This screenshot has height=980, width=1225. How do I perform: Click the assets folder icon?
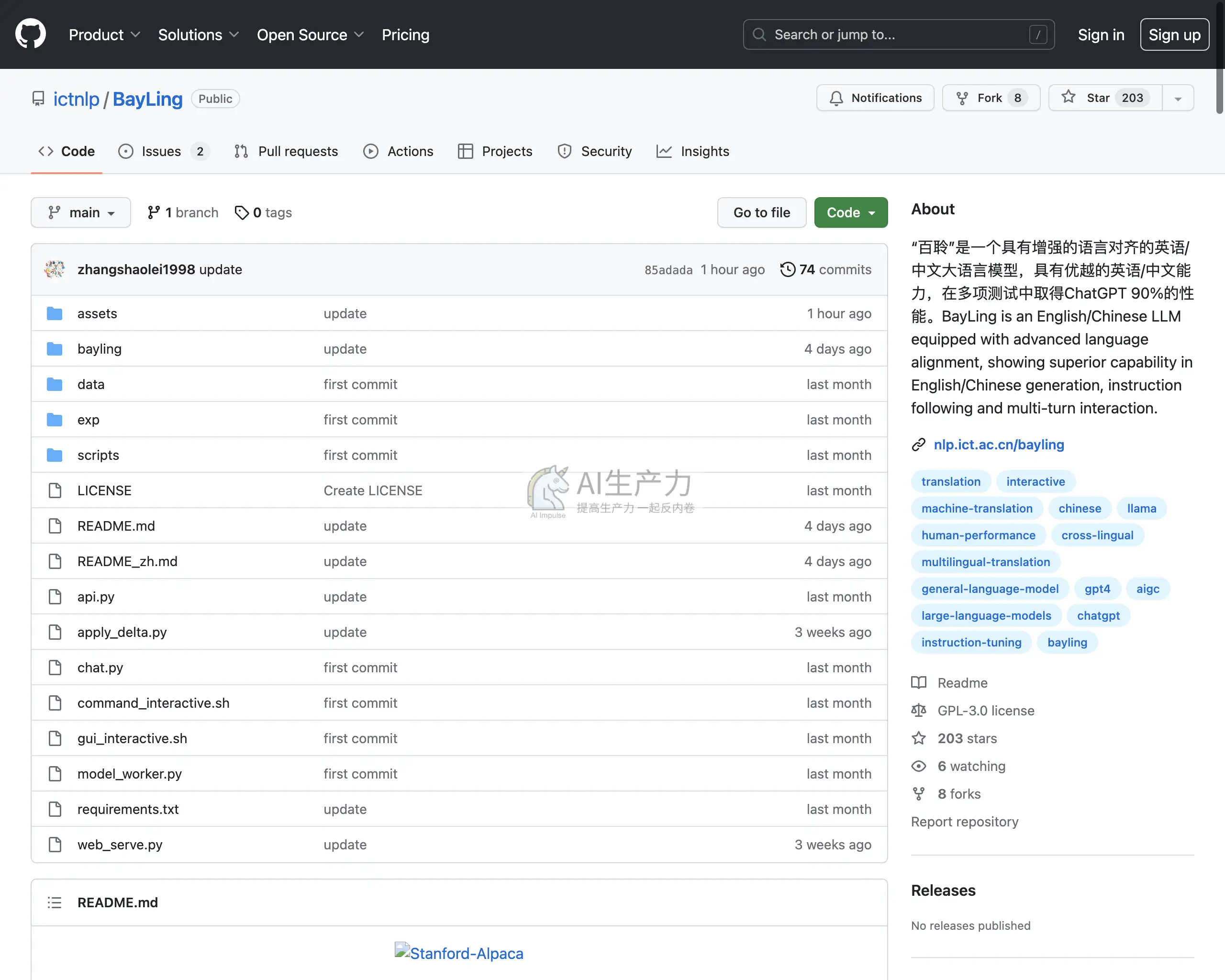[55, 313]
